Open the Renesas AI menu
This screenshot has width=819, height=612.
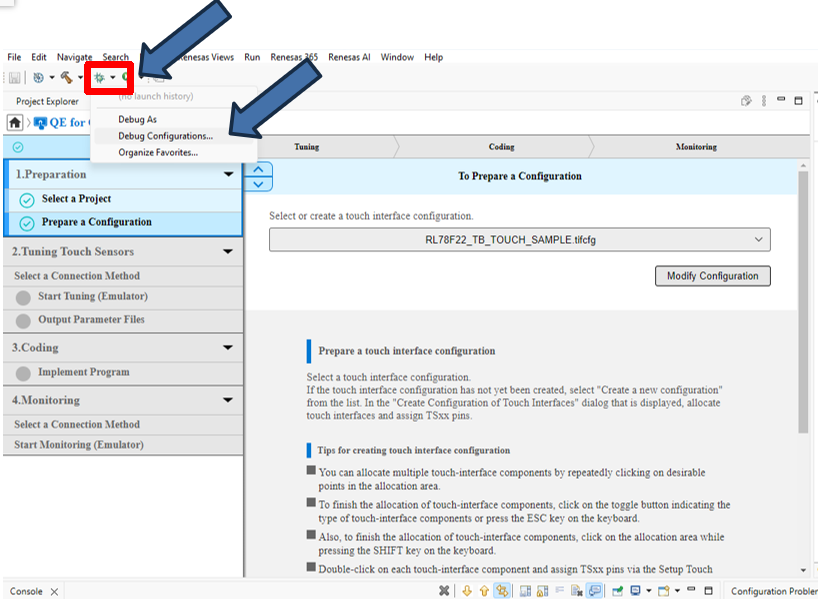pos(349,57)
